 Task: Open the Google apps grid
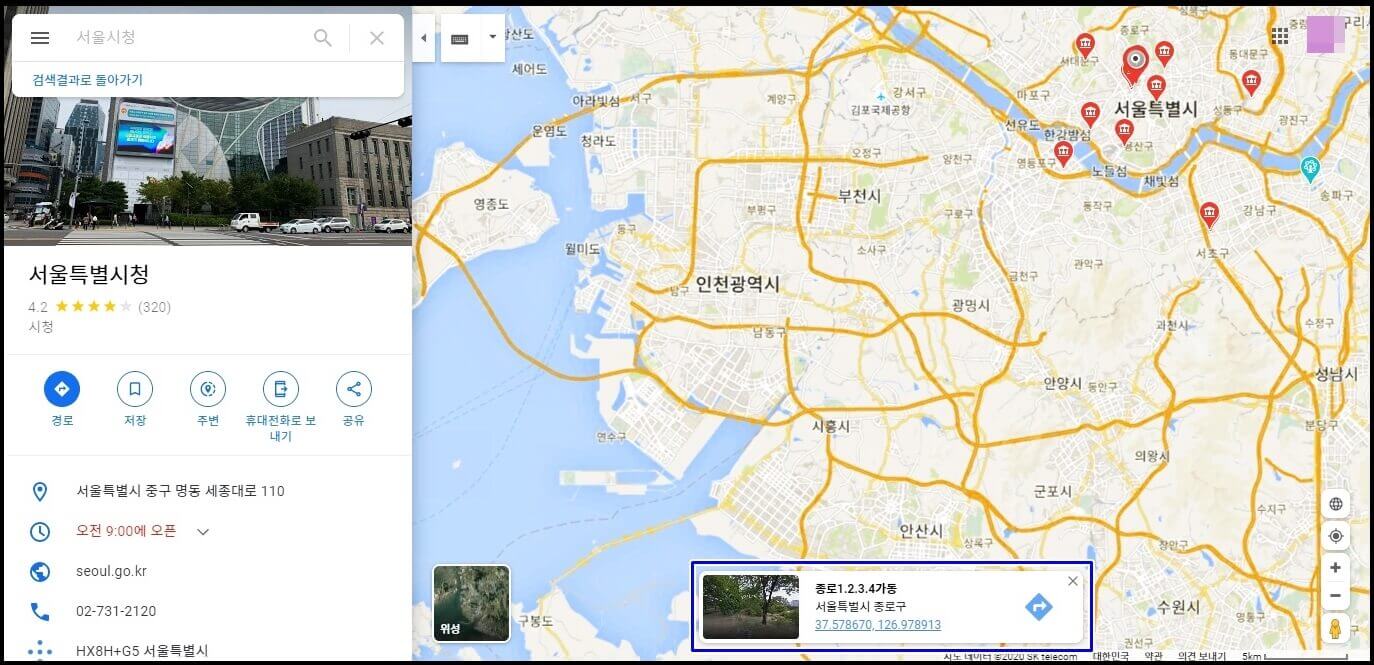click(1279, 36)
